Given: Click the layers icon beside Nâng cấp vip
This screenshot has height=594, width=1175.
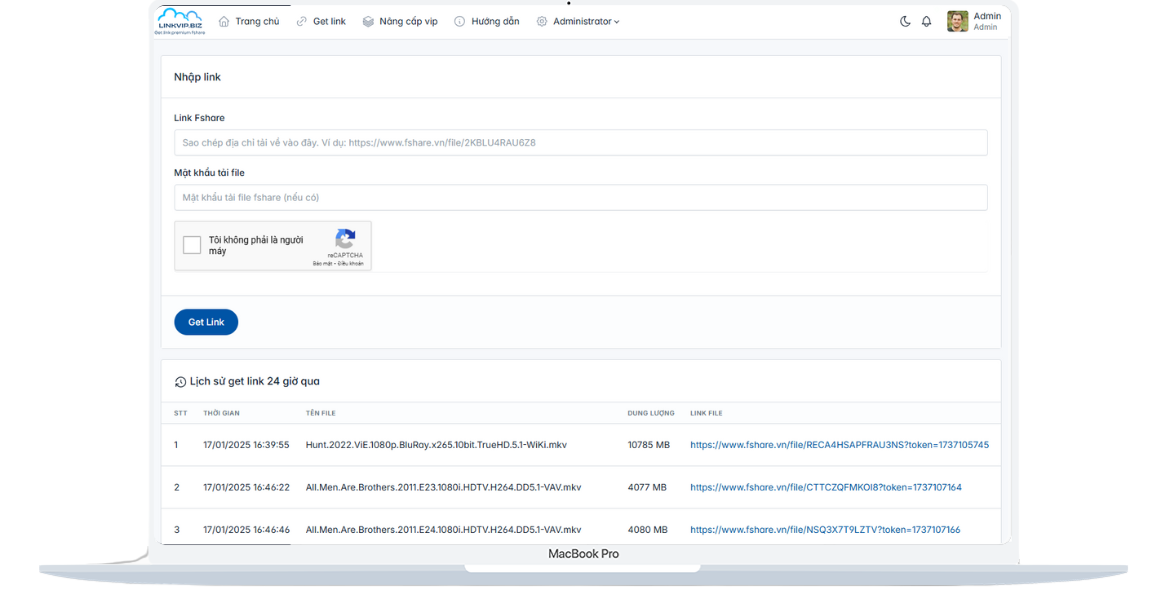Looking at the screenshot, I should point(368,21).
